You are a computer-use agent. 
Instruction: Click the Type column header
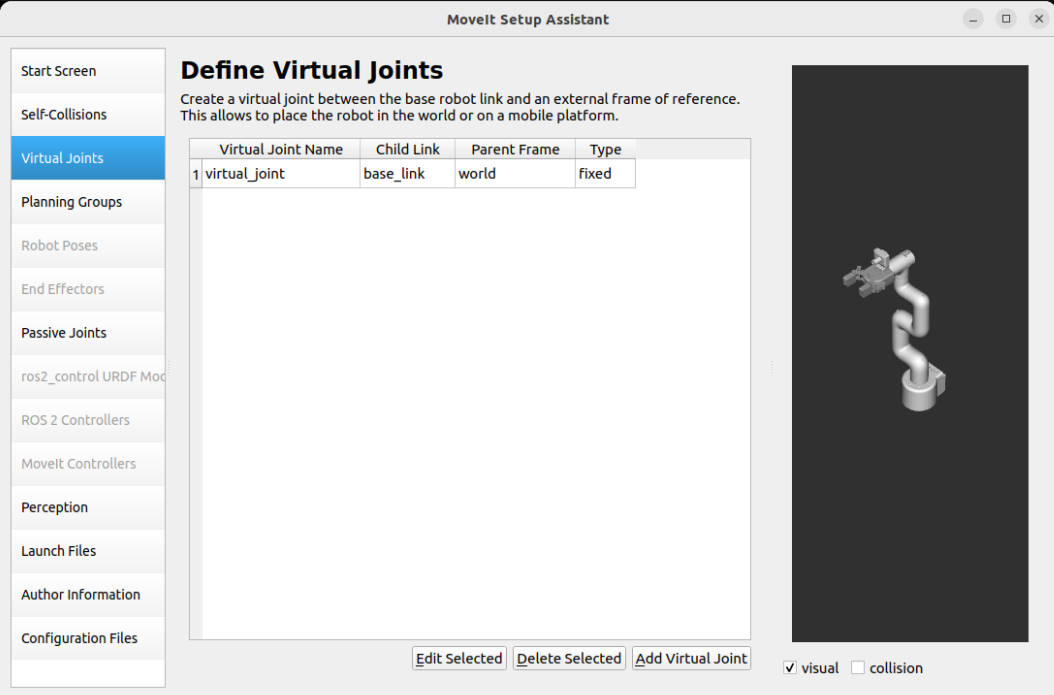(x=605, y=149)
